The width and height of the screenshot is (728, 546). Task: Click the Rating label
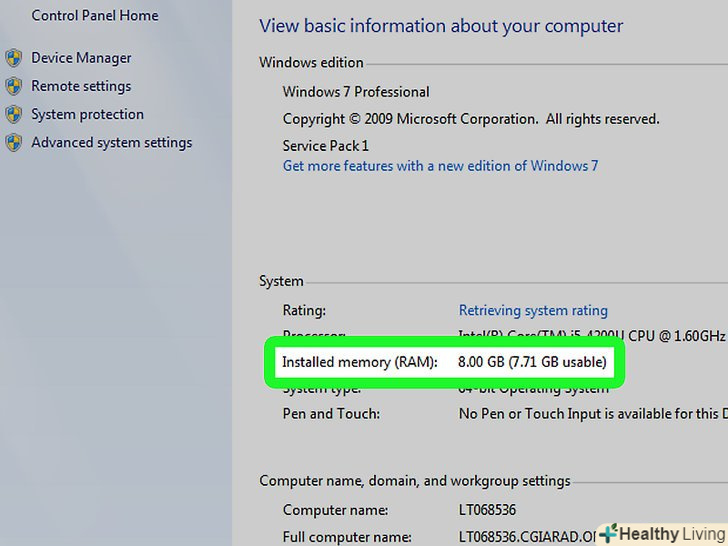coord(304,310)
